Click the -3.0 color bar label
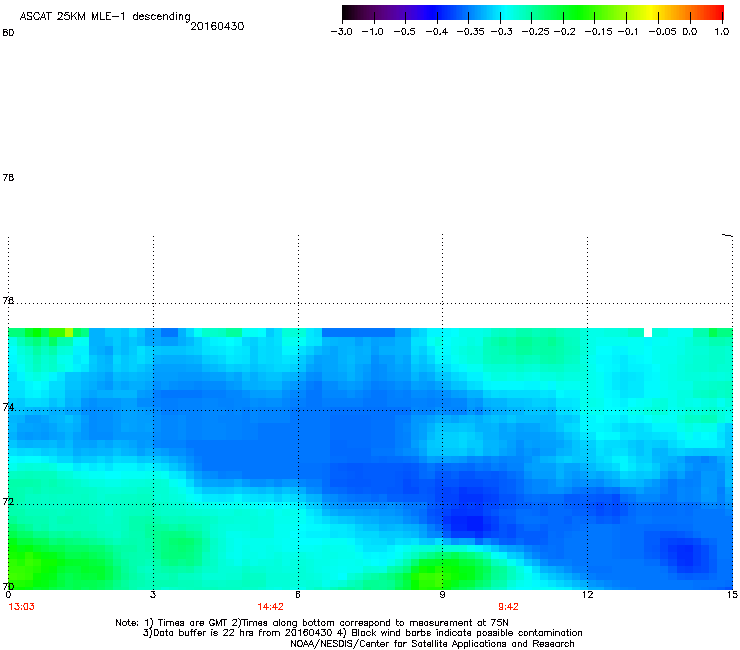Image resolution: width=740 pixels, height=650 pixels. (x=342, y=32)
